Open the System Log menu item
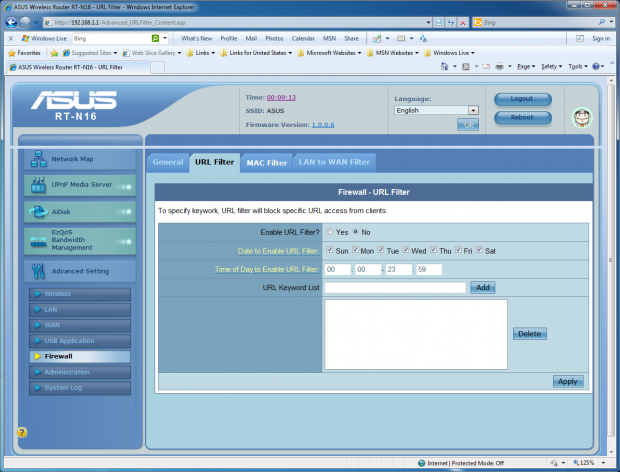Viewport: 620px width, 472px height. pyautogui.click(x=80, y=387)
